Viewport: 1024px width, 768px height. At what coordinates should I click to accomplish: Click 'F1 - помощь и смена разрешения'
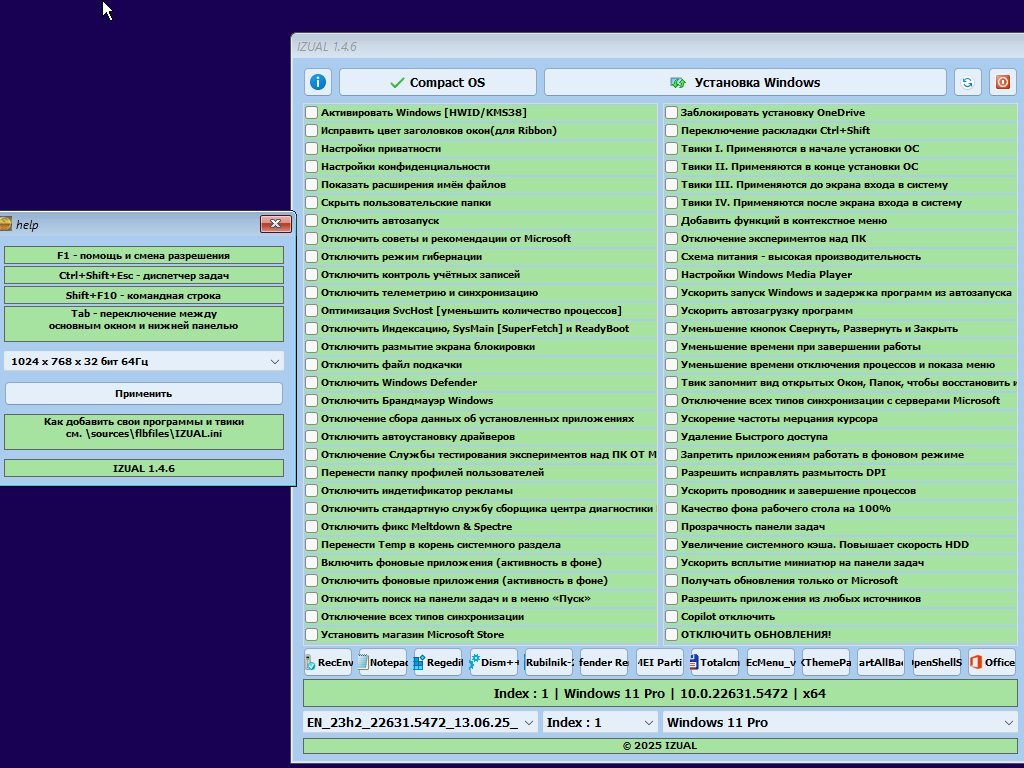click(144, 255)
